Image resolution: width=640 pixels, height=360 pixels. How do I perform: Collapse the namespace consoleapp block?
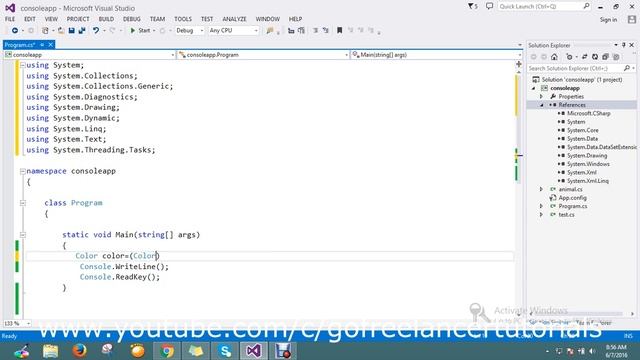point(23,171)
